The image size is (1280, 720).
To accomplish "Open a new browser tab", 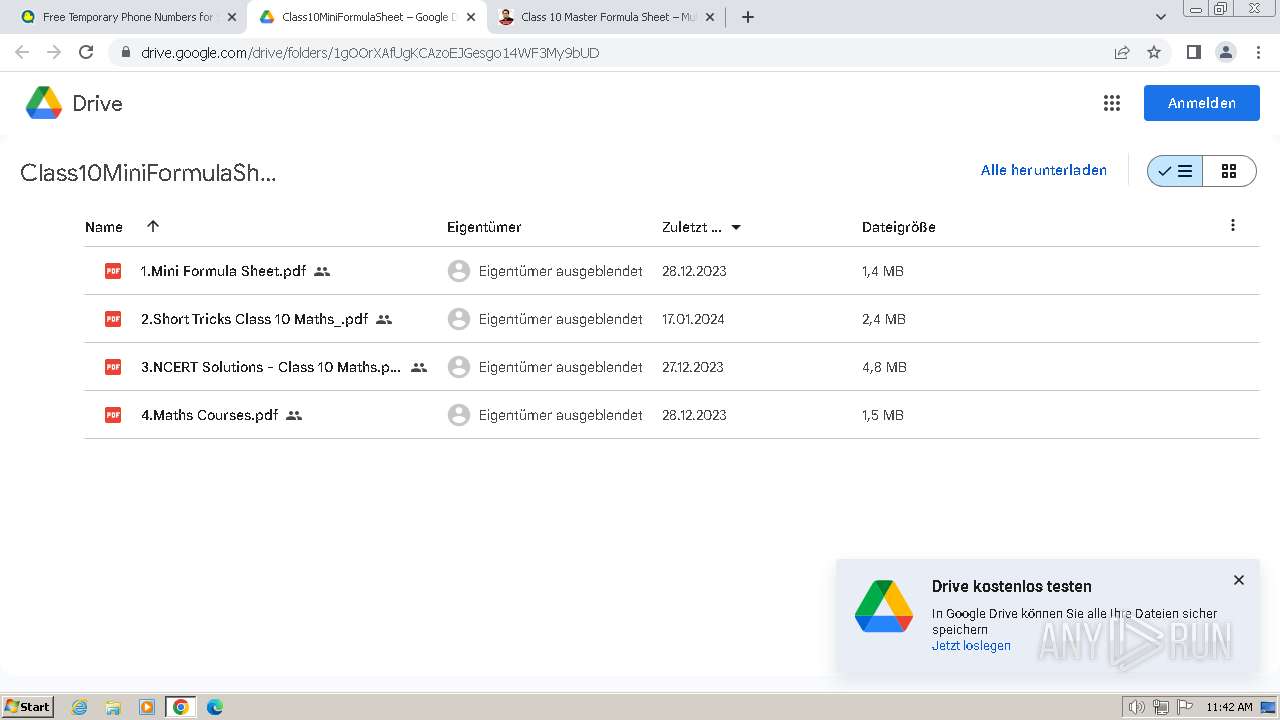I will (x=748, y=17).
